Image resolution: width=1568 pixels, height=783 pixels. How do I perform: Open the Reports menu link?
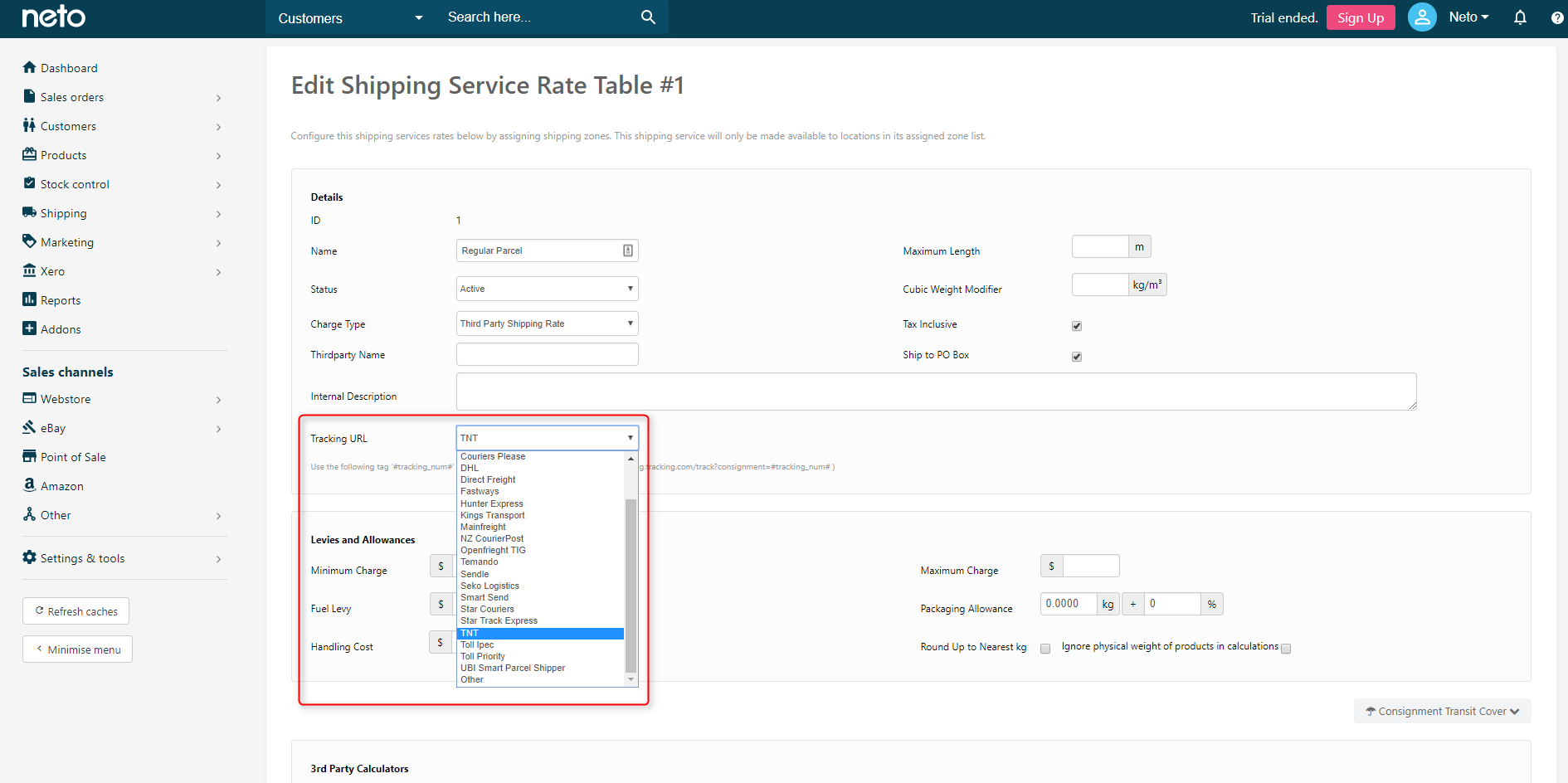tap(61, 300)
